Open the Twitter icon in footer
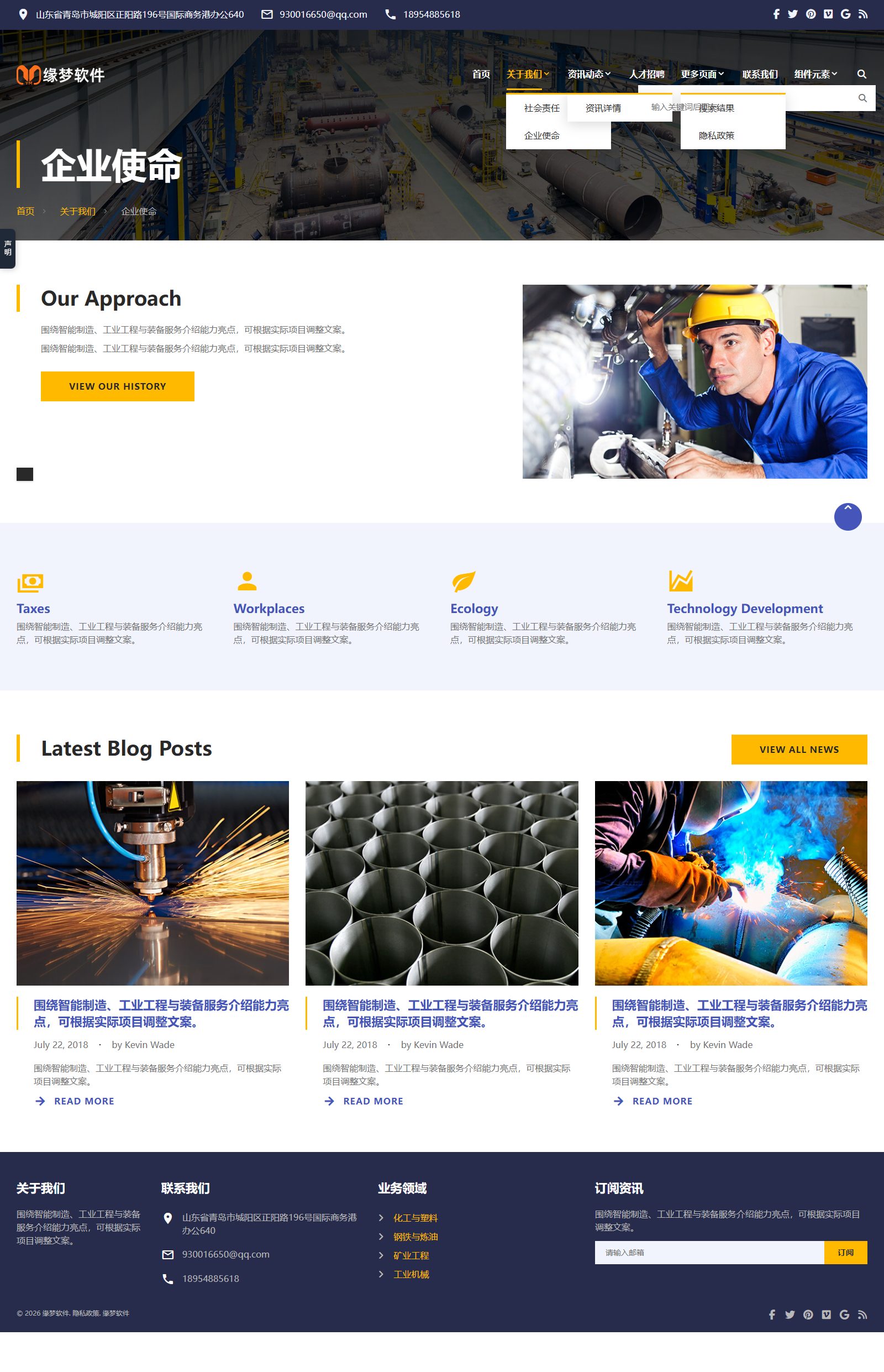The width and height of the screenshot is (884, 1372). [x=790, y=1315]
